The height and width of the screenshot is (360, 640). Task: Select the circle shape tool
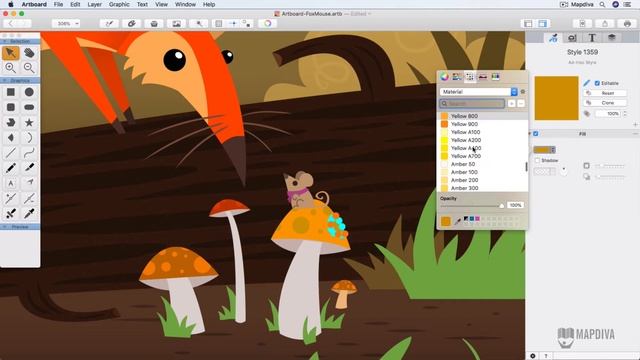tap(29, 92)
